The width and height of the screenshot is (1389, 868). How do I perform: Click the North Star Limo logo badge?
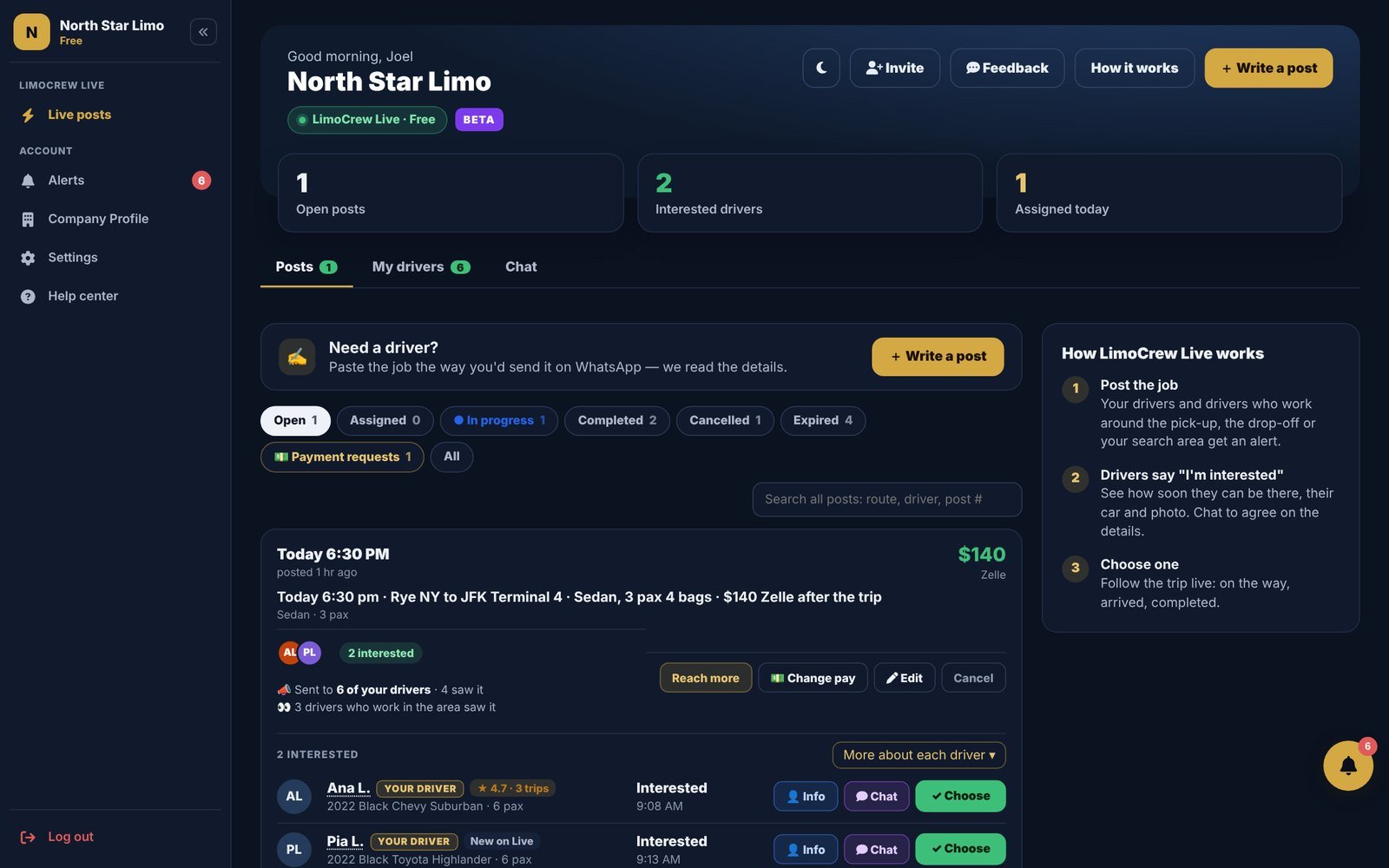[x=32, y=32]
